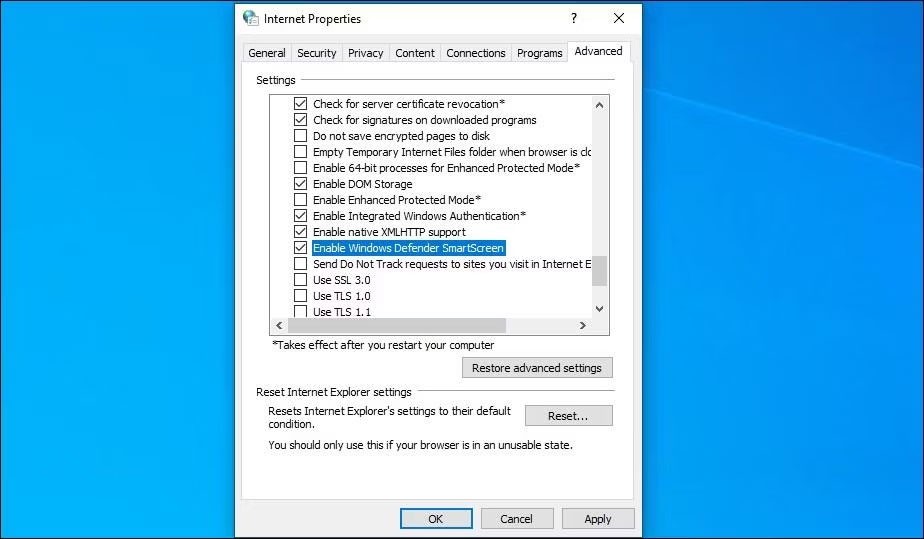The height and width of the screenshot is (539, 924).
Task: Close the Internet Properties dialog
Action: click(x=619, y=18)
